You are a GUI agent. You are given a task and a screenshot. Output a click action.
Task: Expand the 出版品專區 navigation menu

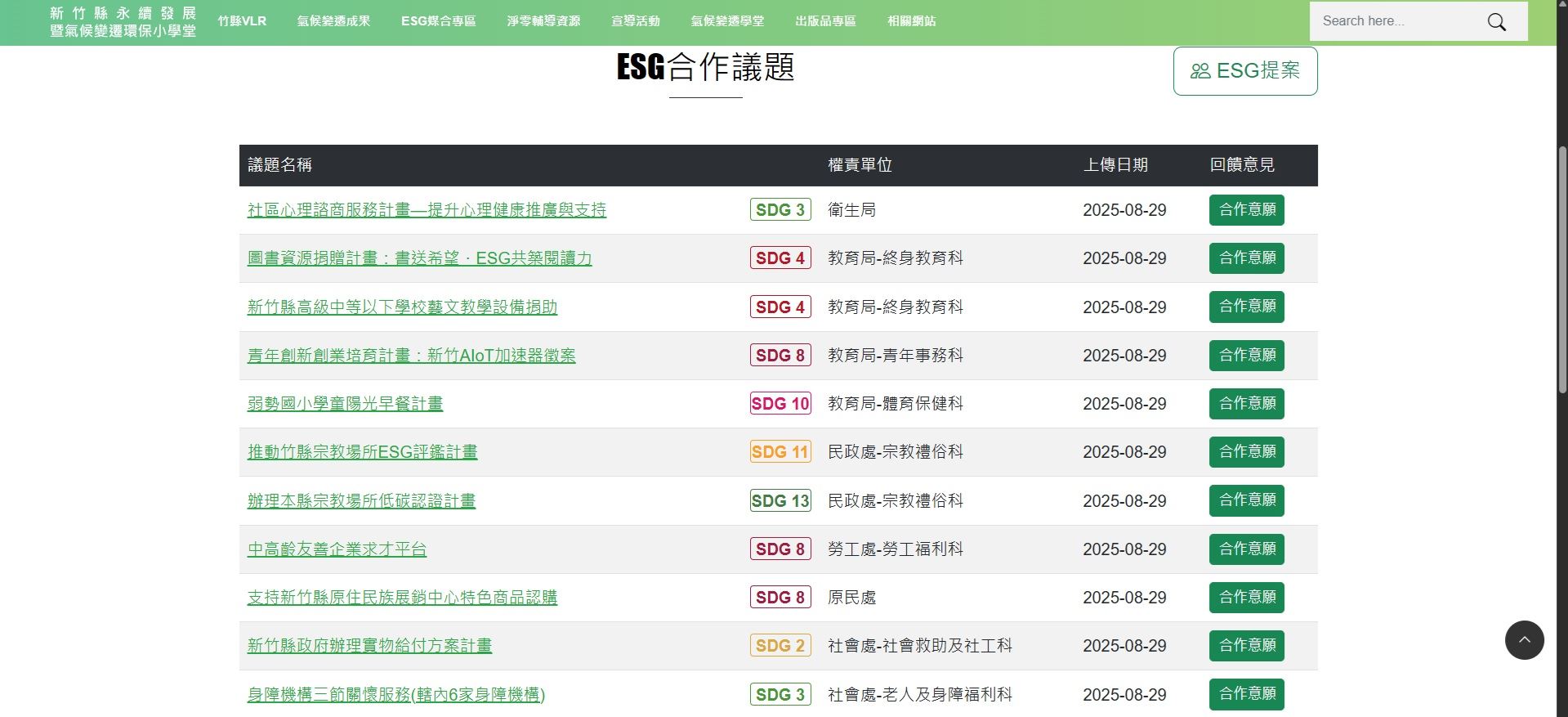tap(825, 21)
